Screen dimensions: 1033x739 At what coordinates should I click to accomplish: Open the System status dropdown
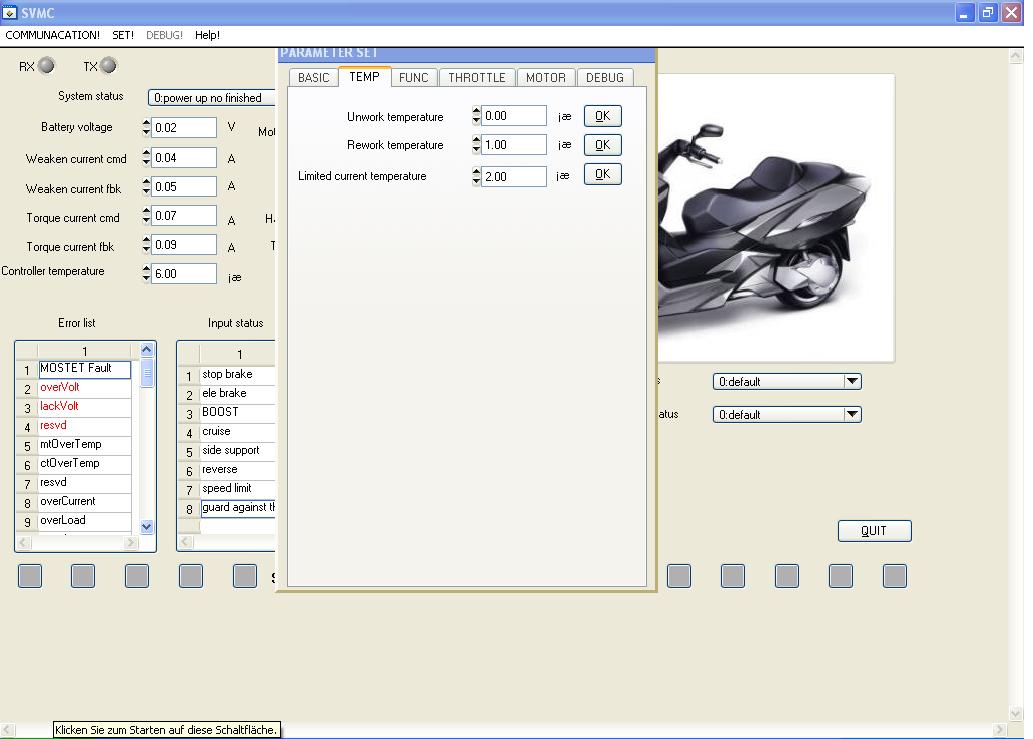coord(212,98)
